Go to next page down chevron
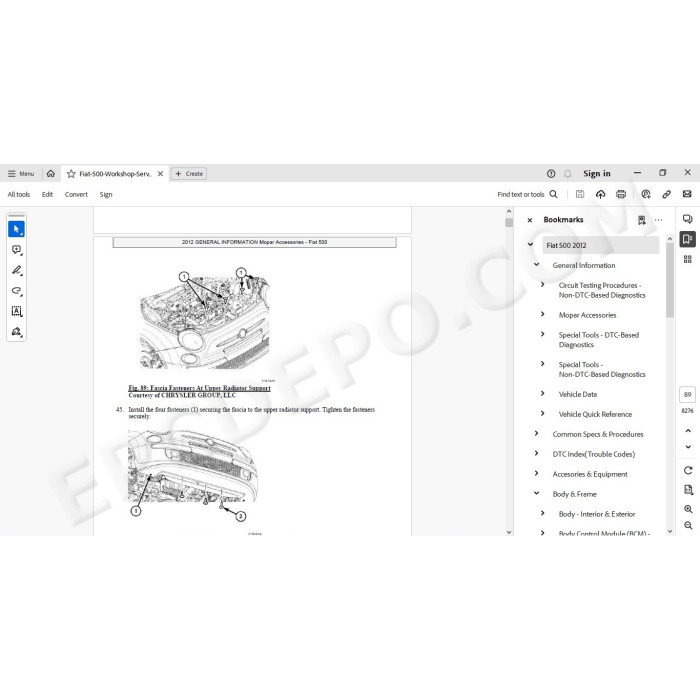700x700 pixels. [x=688, y=447]
